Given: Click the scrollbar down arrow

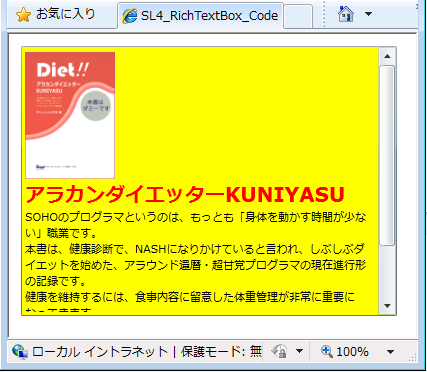Looking at the screenshot, I should (387, 305).
